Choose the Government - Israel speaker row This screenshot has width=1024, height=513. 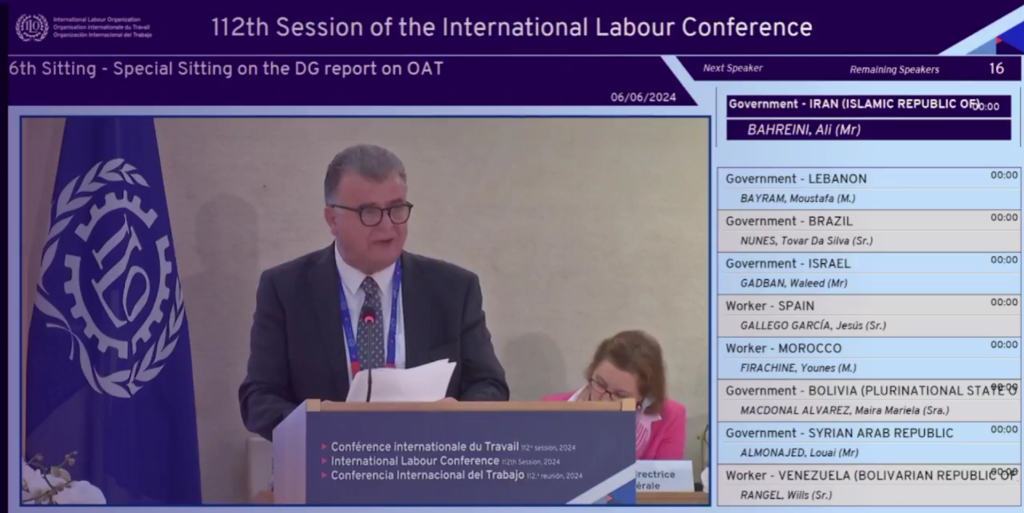point(868,272)
